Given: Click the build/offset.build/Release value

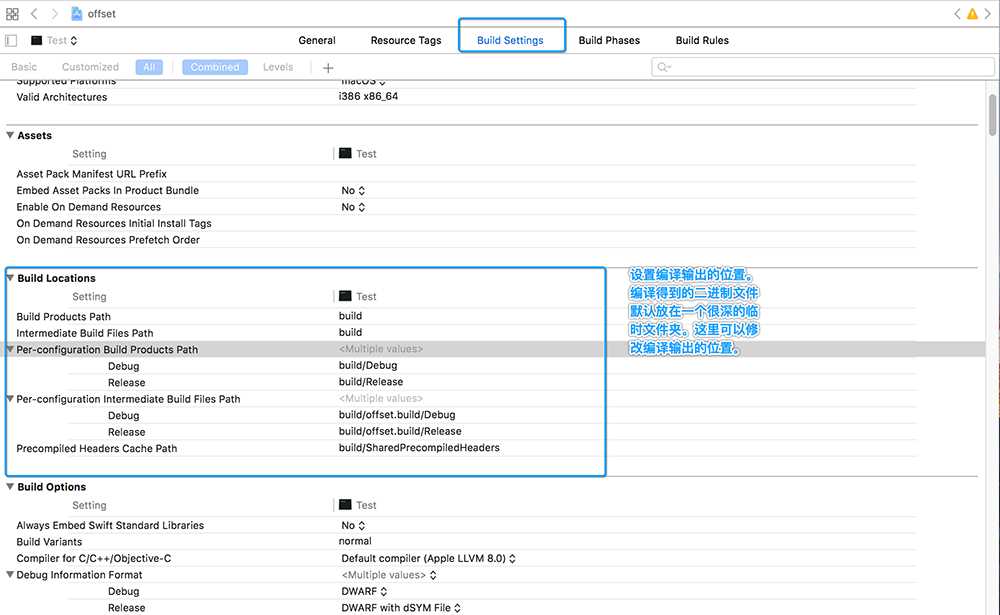Looking at the screenshot, I should point(400,432).
